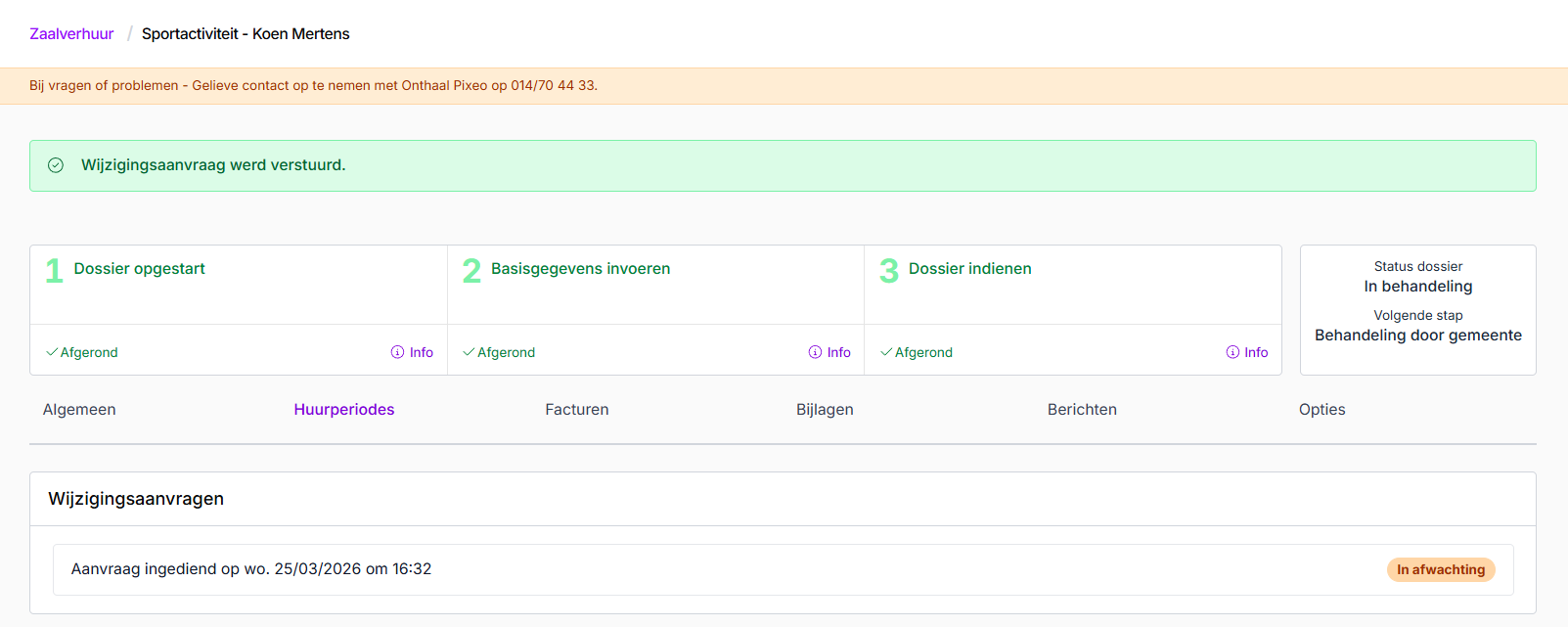1568x627 pixels.
Task: Click the Sportactiviteit - Koen Mertens breadcrumb
Action: tap(246, 33)
